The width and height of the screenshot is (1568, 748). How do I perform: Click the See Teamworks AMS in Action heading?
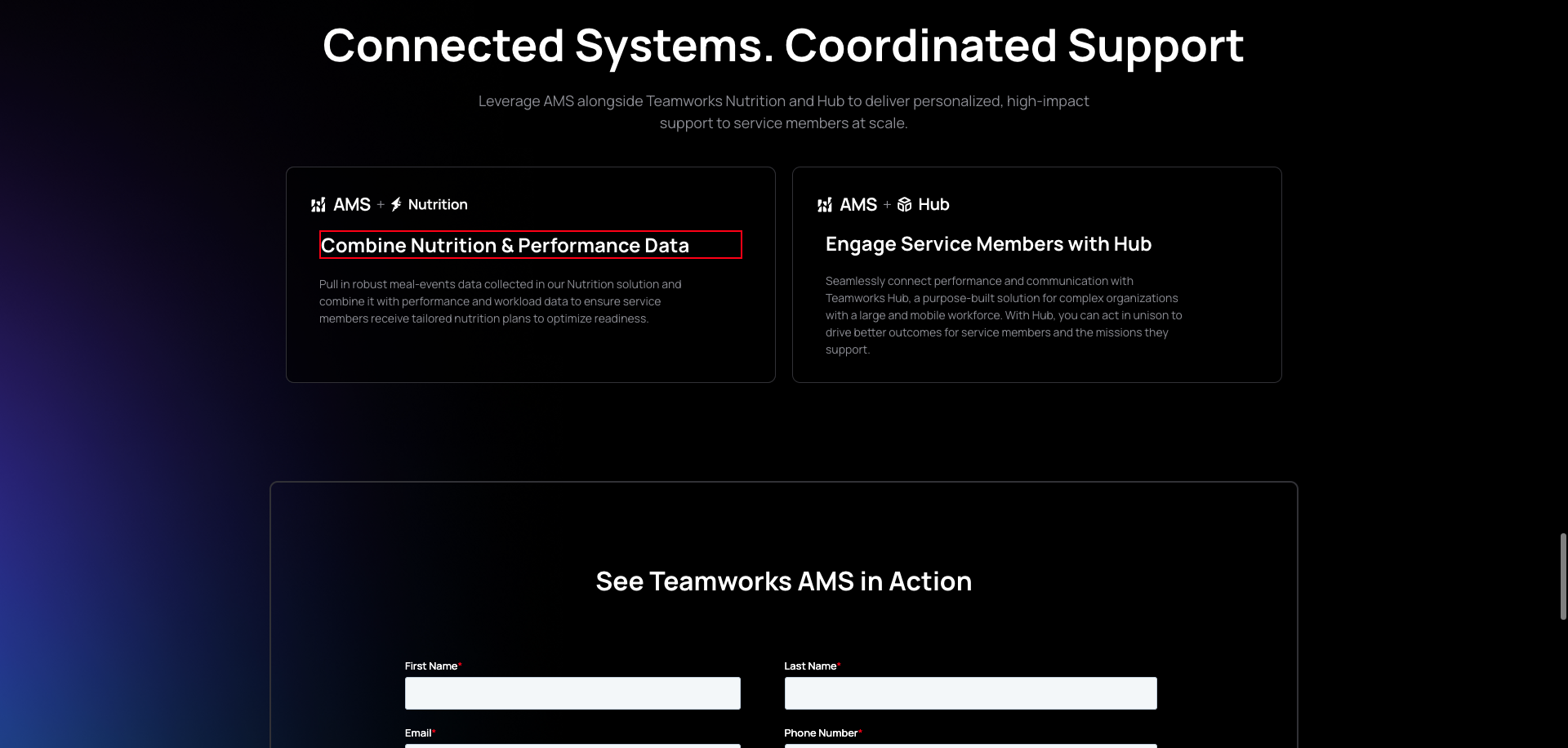(784, 581)
